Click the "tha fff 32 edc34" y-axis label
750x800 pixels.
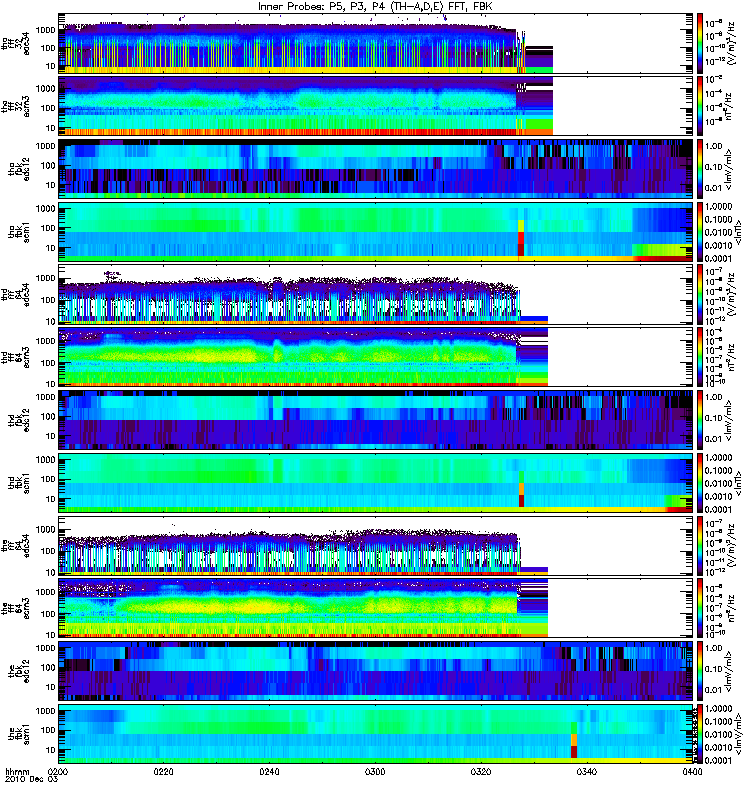tap(16, 44)
